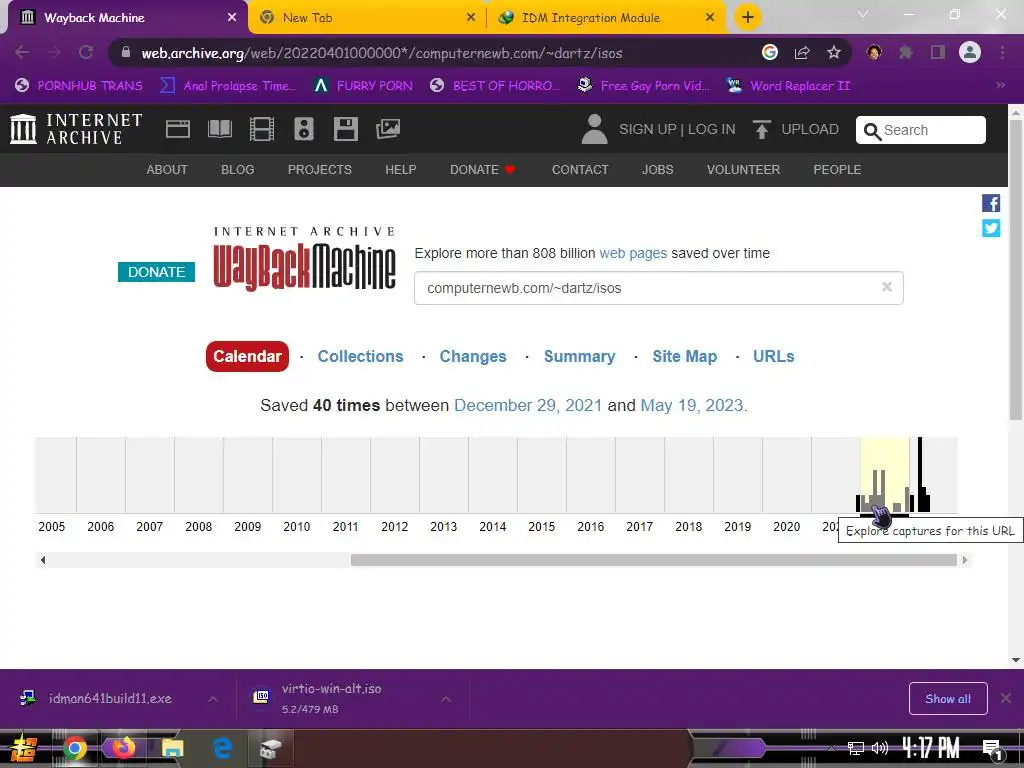Open the Changes view
The width and height of the screenshot is (1024, 768).
click(x=473, y=356)
